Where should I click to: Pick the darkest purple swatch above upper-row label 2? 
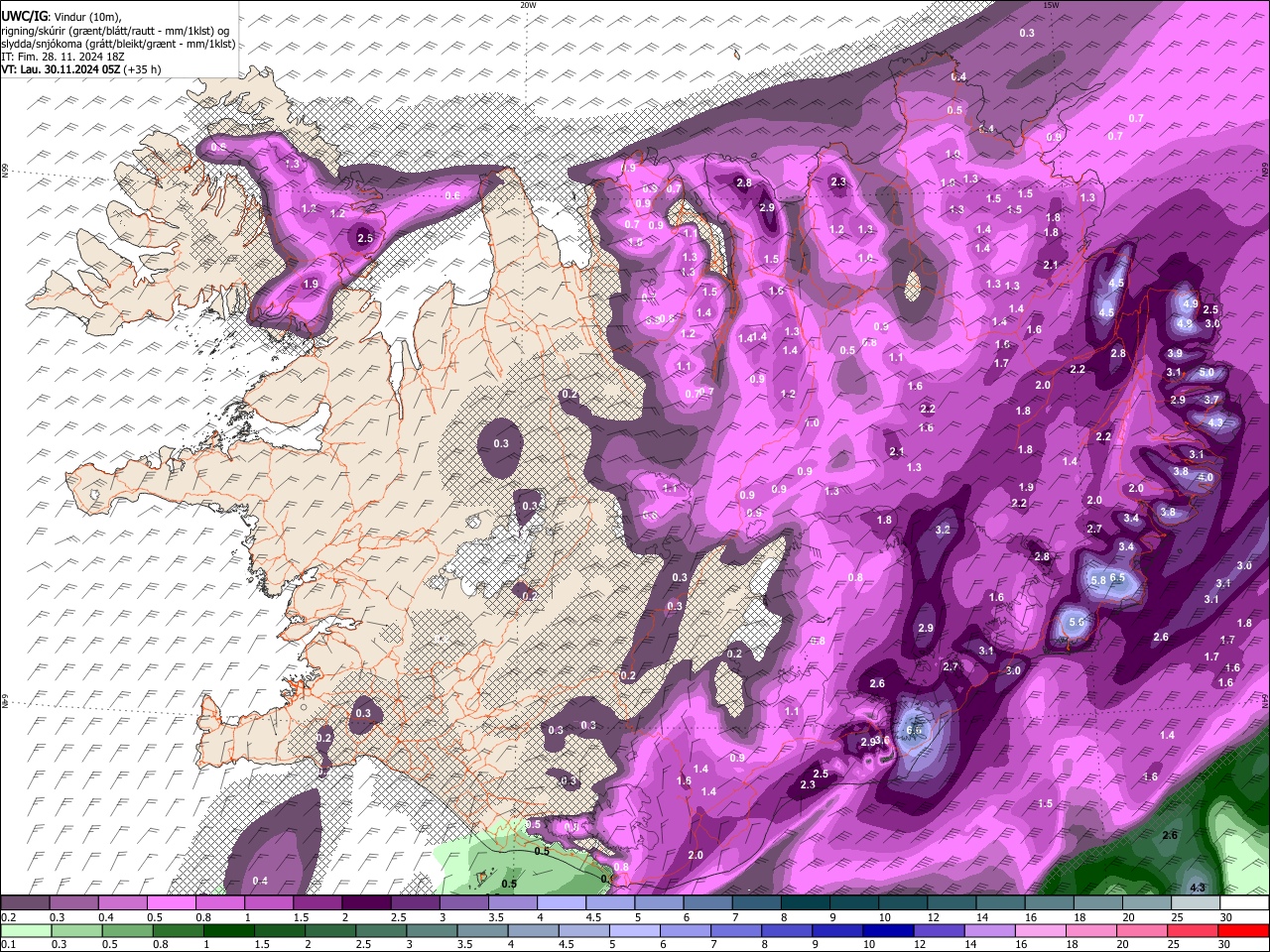click(x=366, y=902)
